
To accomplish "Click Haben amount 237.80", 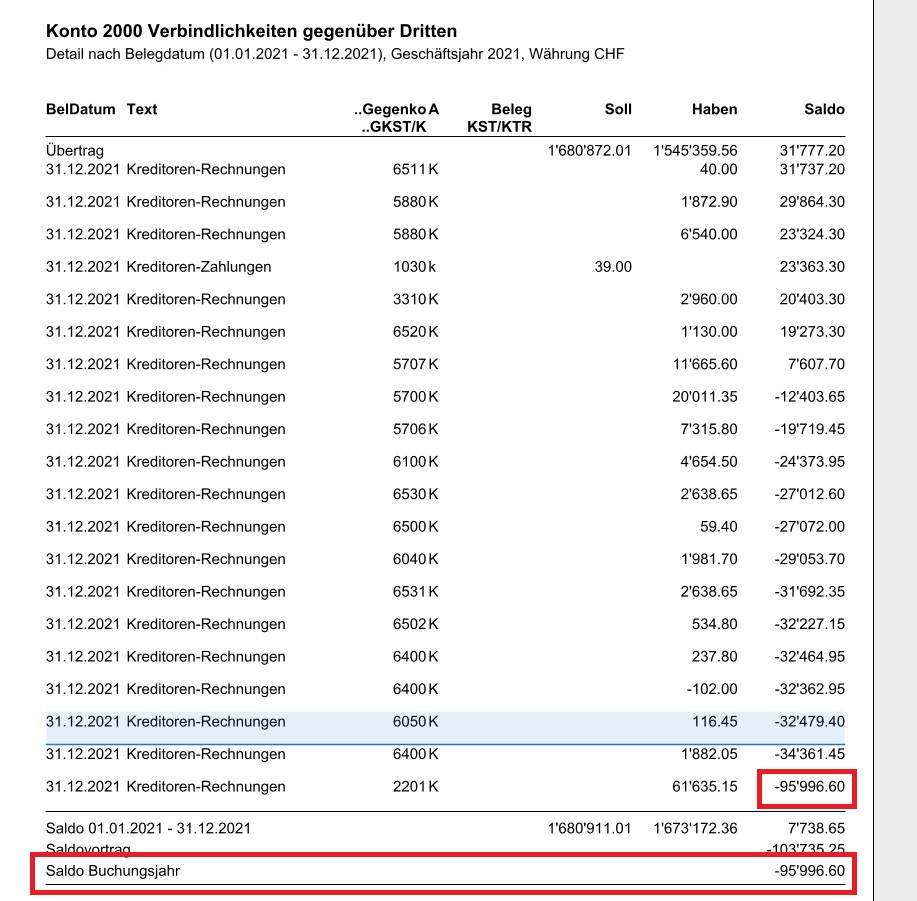I will (x=715, y=657).
